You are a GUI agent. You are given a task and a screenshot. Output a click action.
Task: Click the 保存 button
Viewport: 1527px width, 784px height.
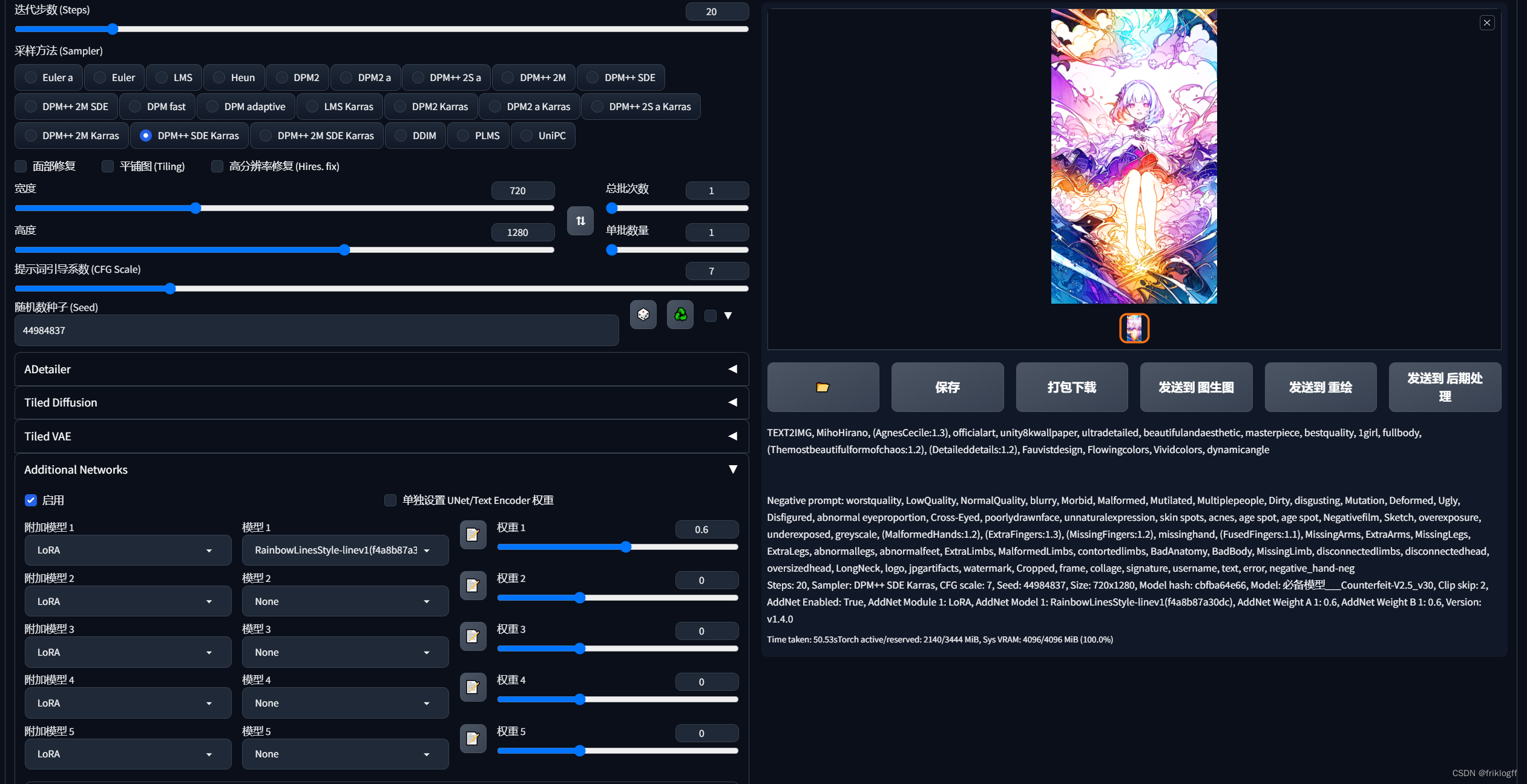pos(947,387)
